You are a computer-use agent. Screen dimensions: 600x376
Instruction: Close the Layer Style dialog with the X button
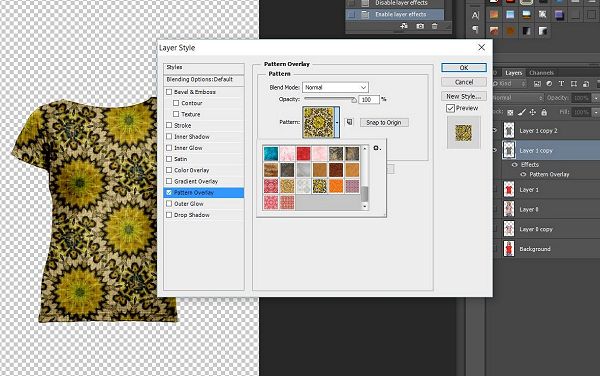coord(481,47)
